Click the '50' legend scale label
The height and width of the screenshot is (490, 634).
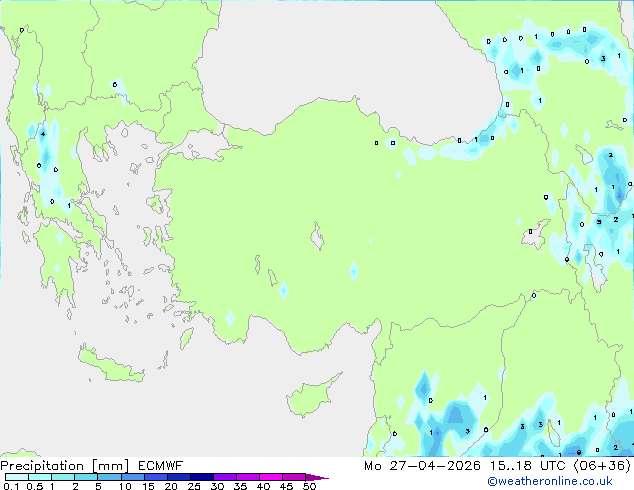(x=309, y=486)
